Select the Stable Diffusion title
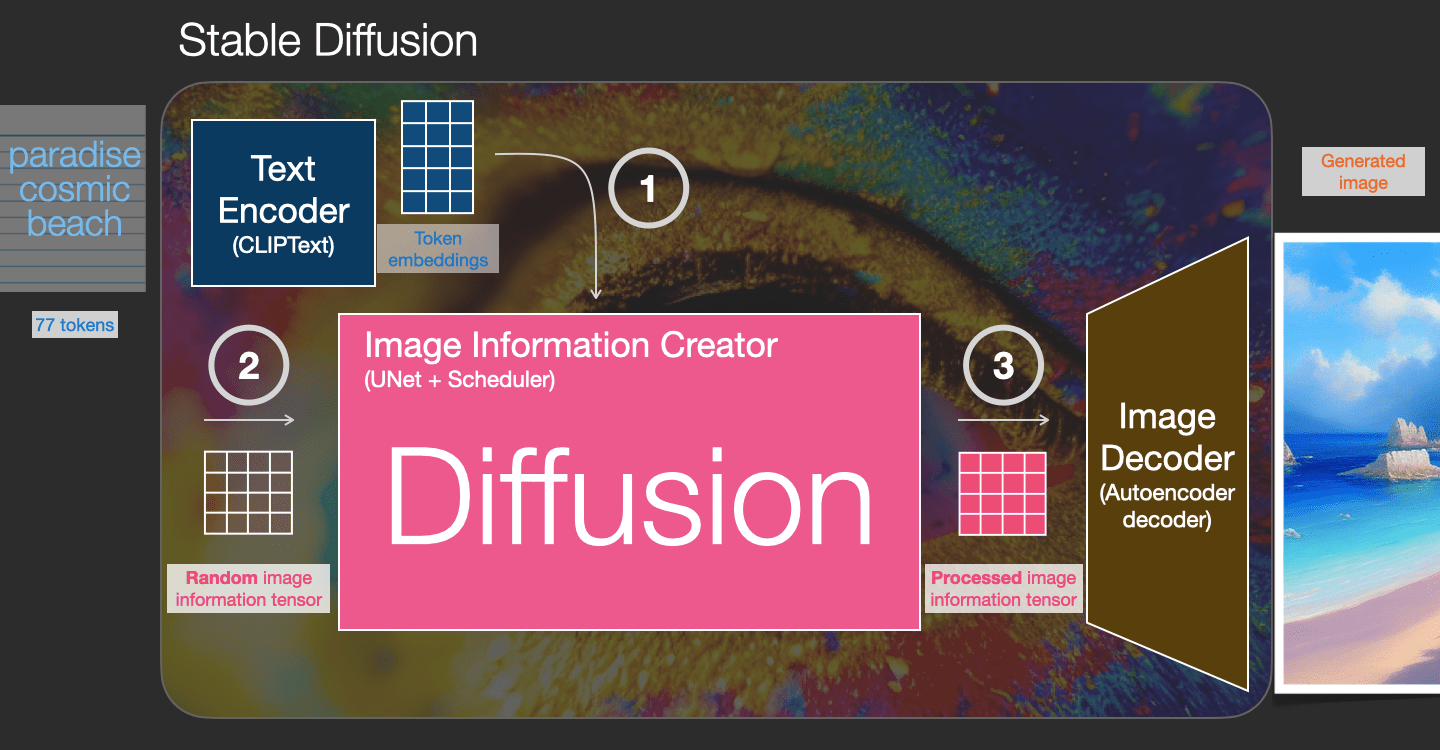The height and width of the screenshot is (750, 1440). 327,40
